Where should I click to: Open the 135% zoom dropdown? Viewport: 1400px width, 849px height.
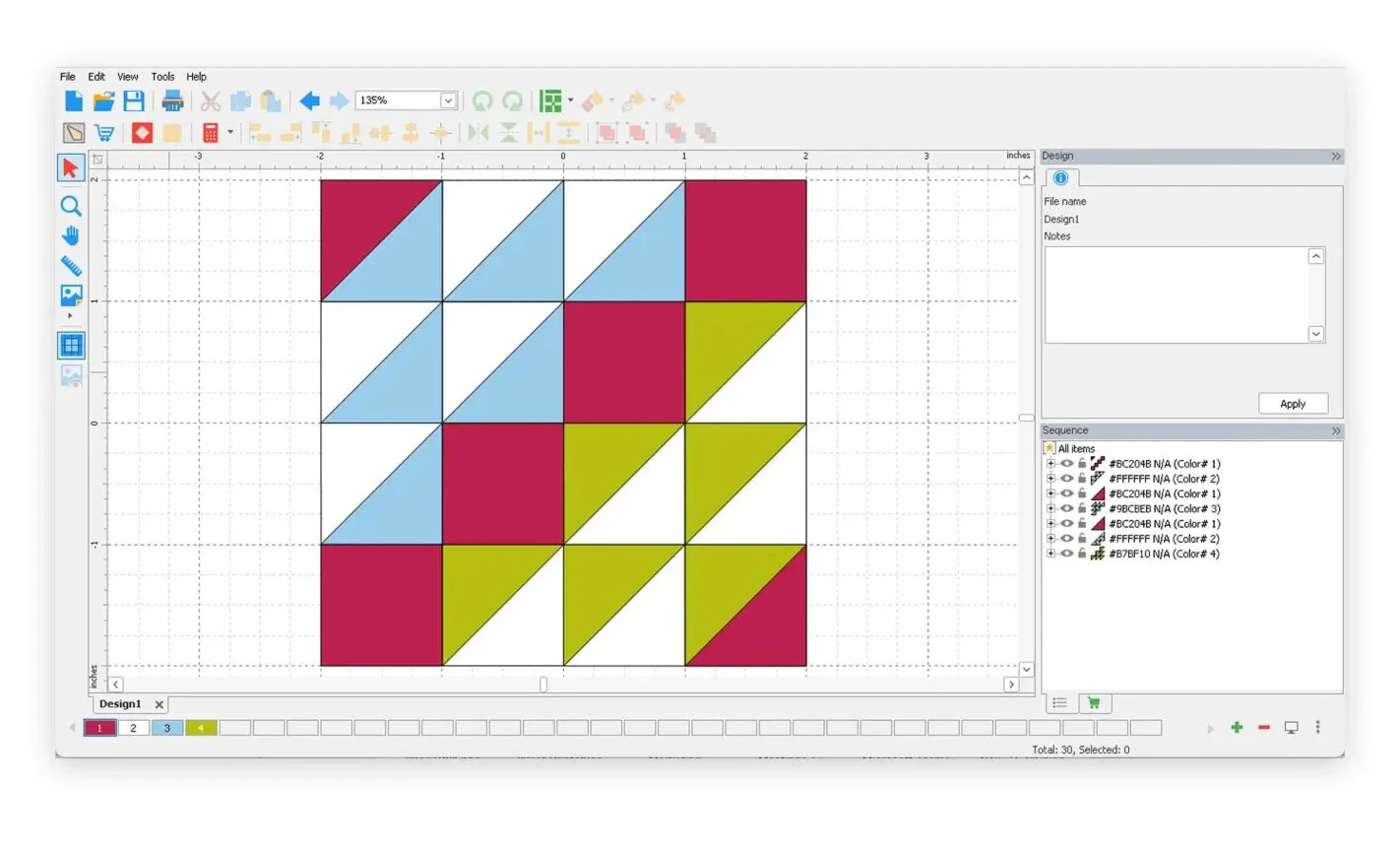pos(448,100)
